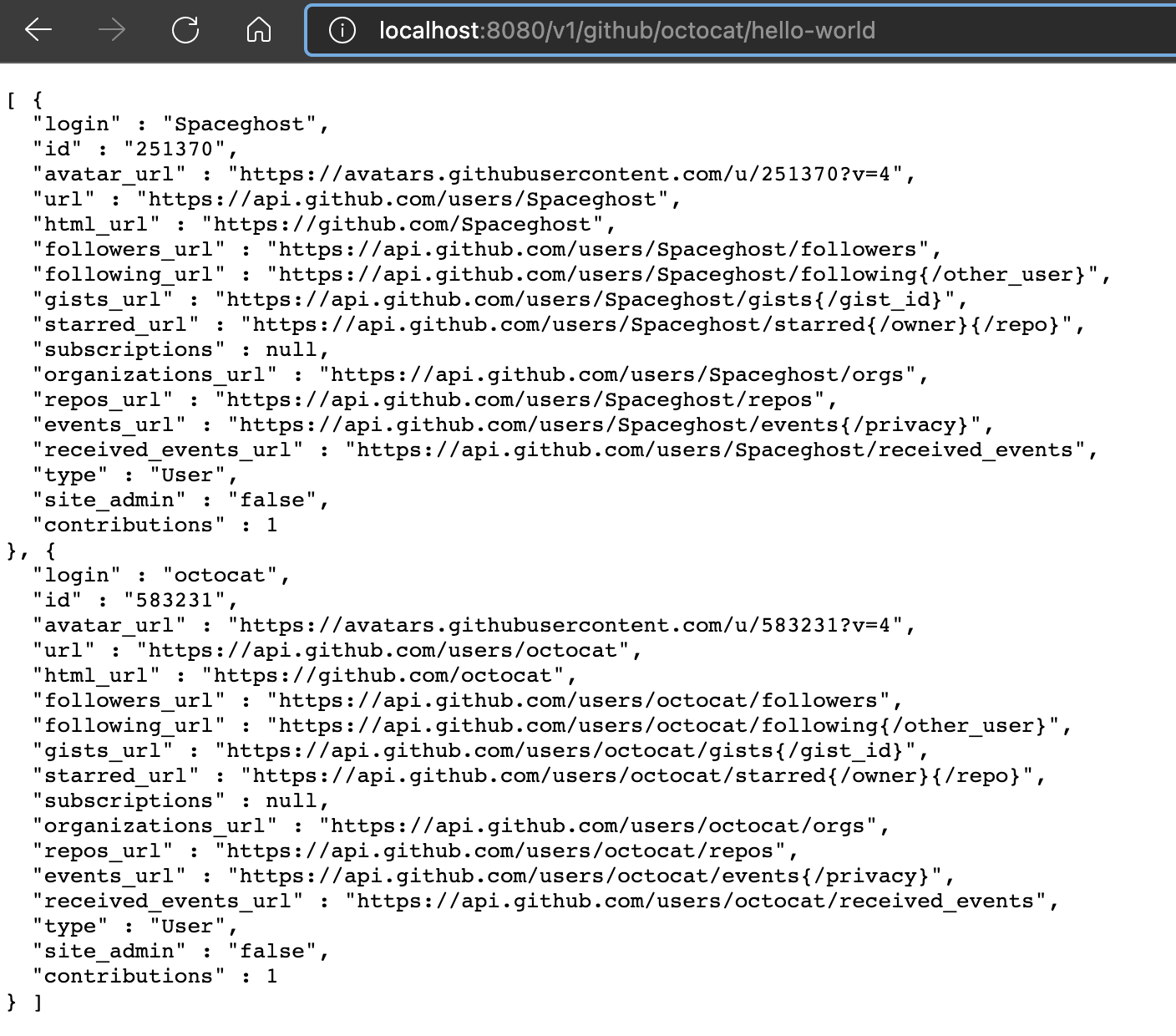Click Spaceghost gists{/gist_id} URL value

[585, 300]
